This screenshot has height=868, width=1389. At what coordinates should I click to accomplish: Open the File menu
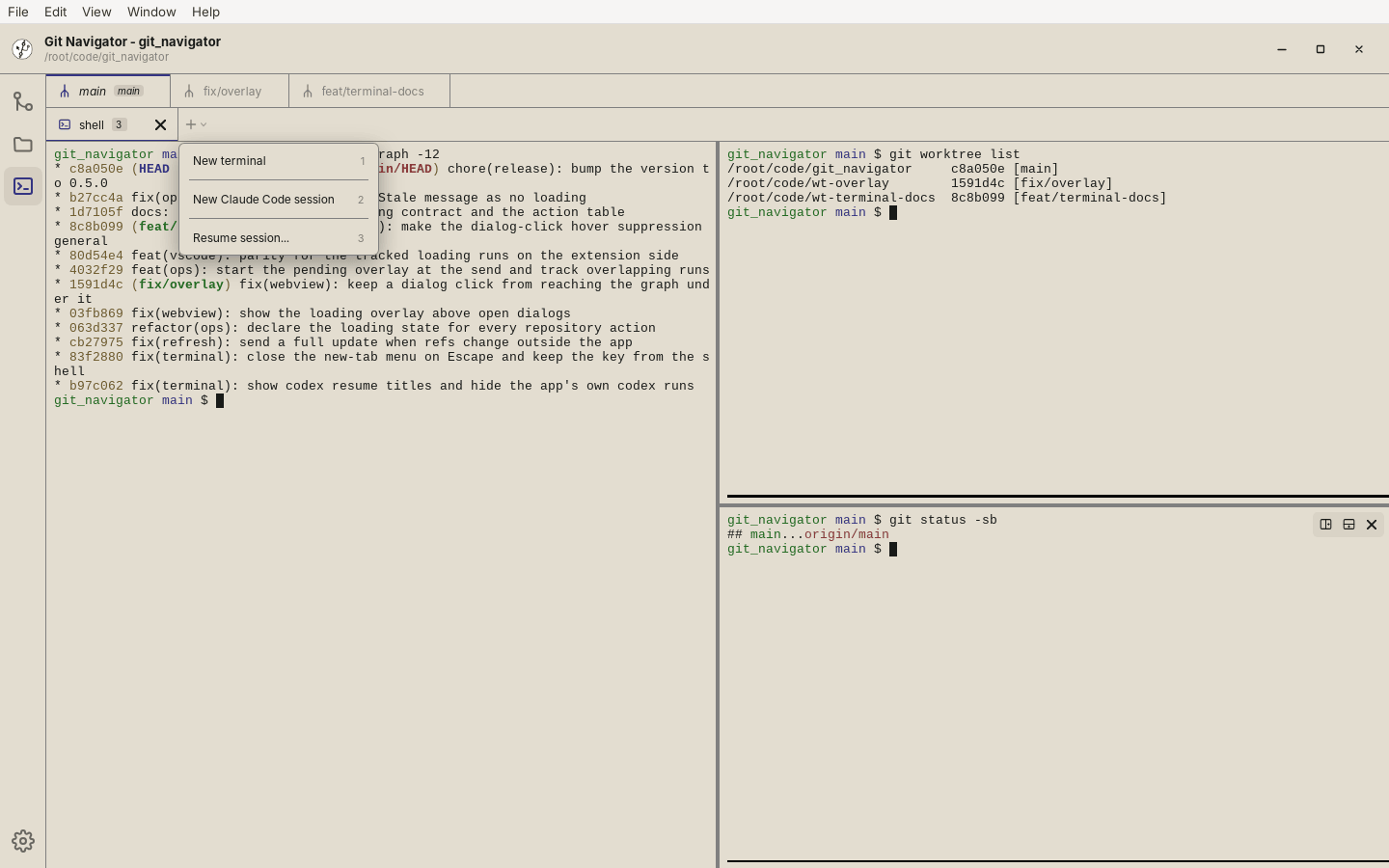tap(18, 12)
